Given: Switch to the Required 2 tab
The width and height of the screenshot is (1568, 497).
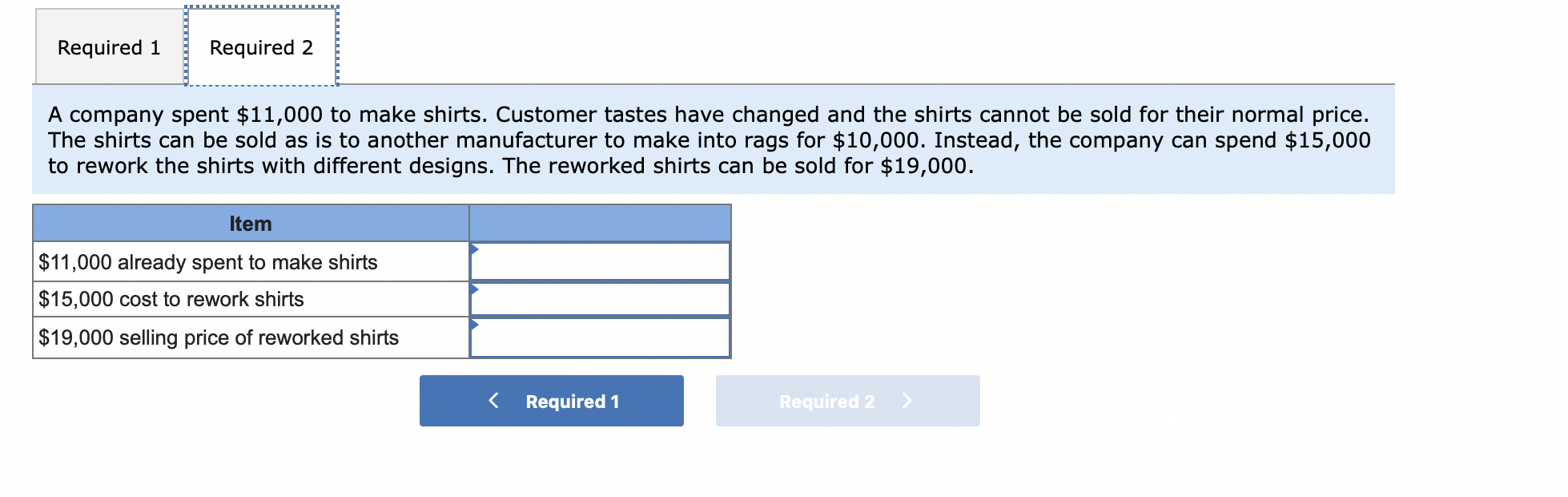Looking at the screenshot, I should pyautogui.click(x=261, y=47).
